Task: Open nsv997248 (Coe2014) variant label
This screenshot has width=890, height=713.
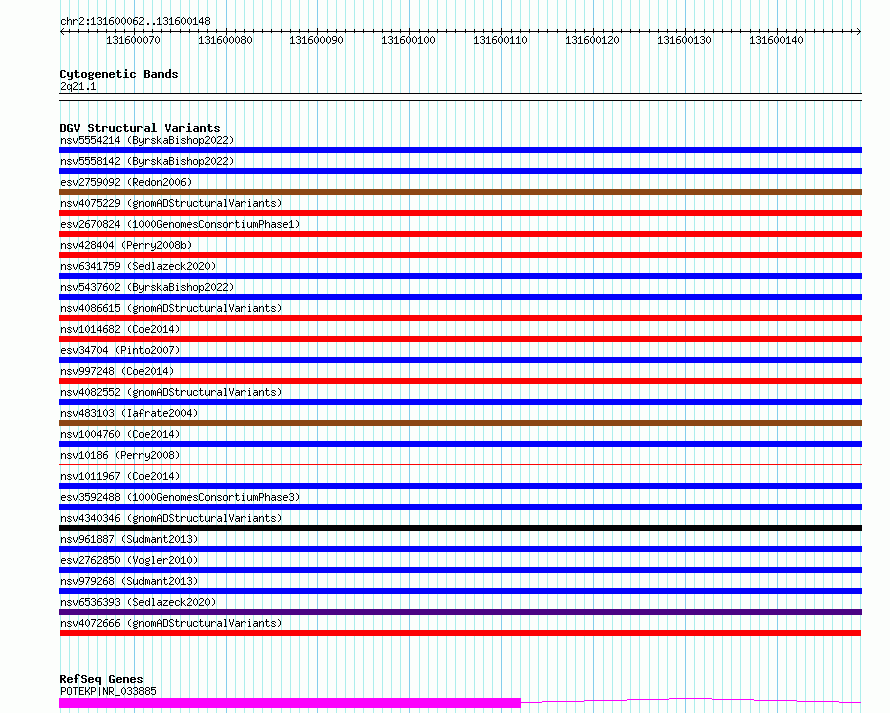Action: point(117,371)
